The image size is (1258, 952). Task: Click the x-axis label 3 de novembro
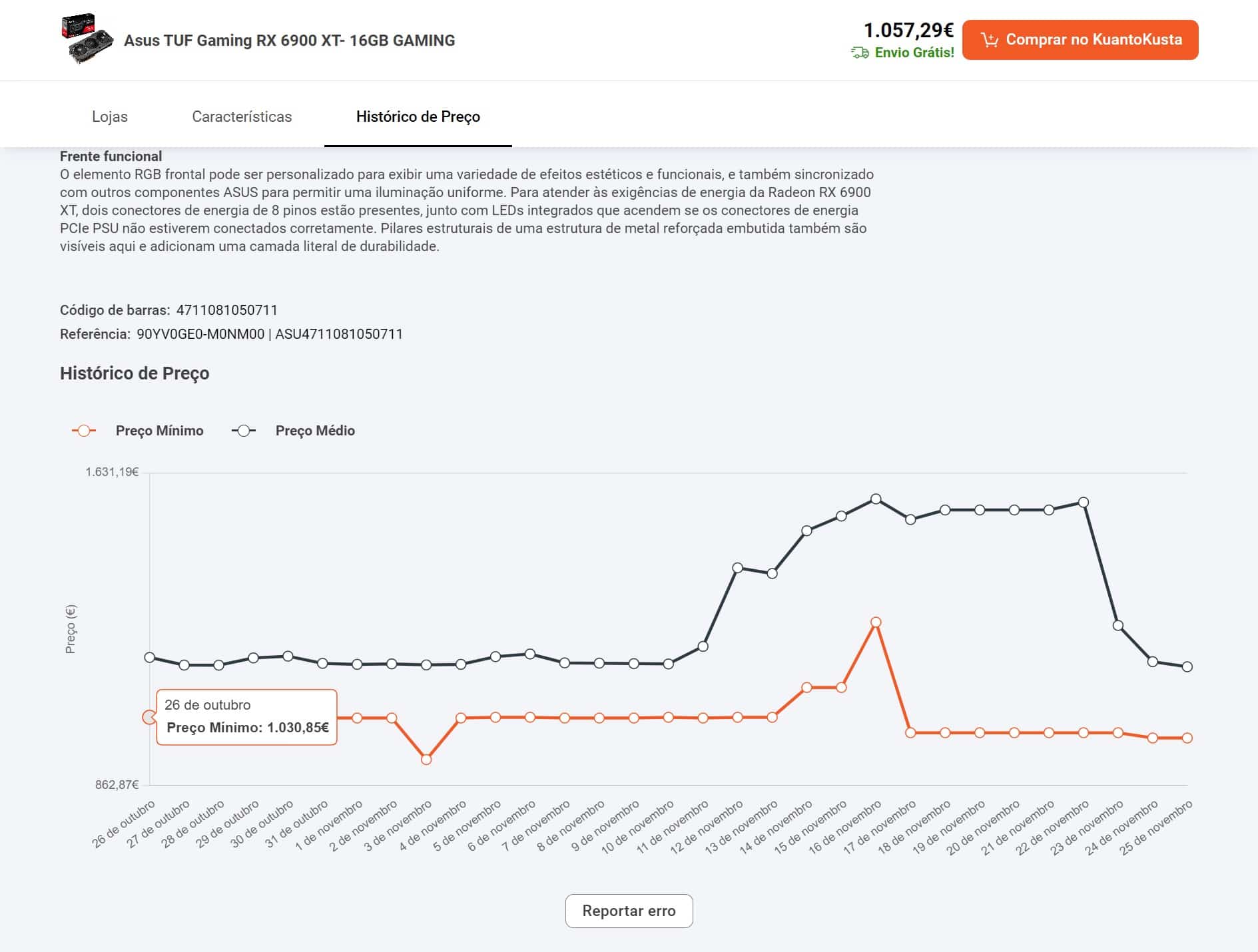[398, 826]
